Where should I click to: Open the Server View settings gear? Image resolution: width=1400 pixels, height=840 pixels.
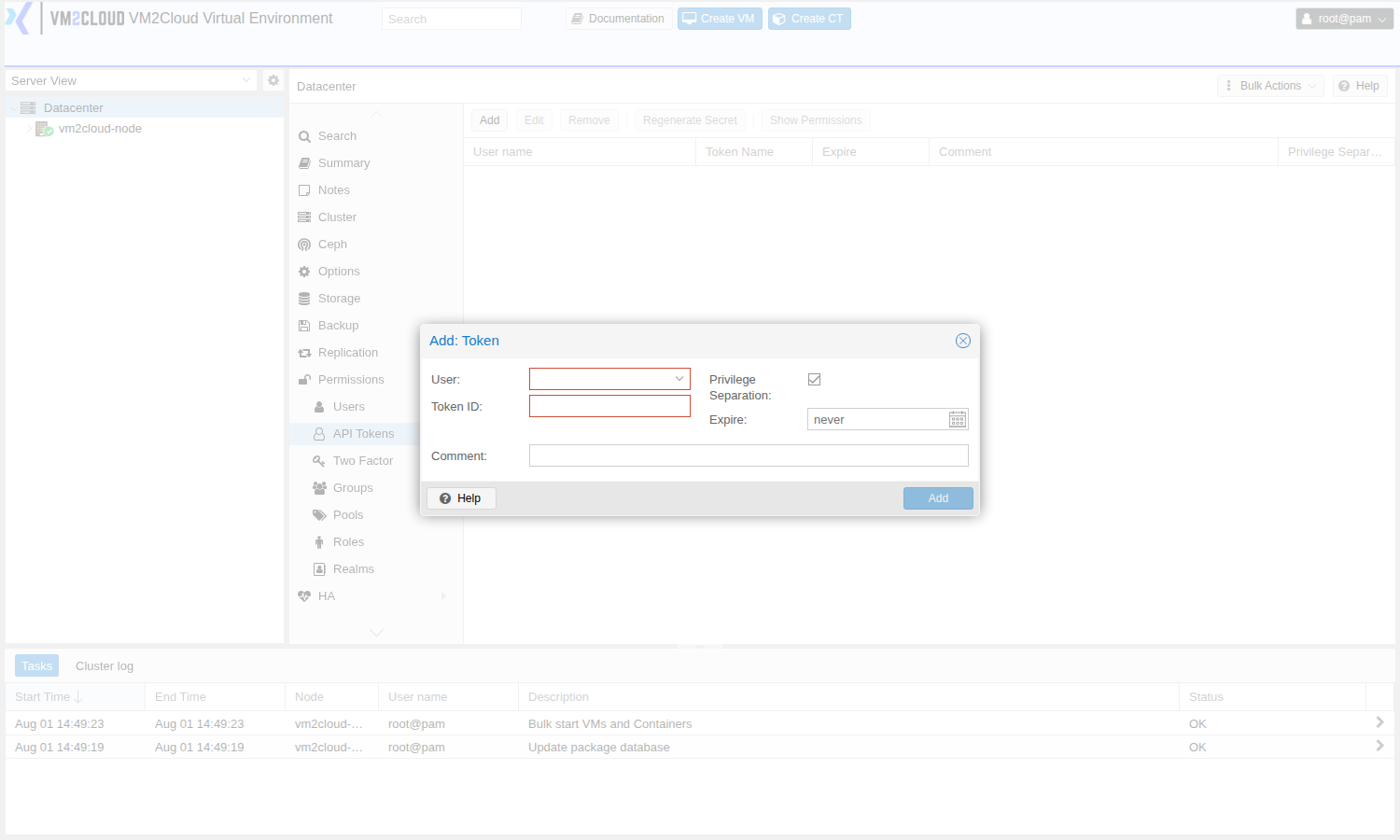[x=273, y=80]
